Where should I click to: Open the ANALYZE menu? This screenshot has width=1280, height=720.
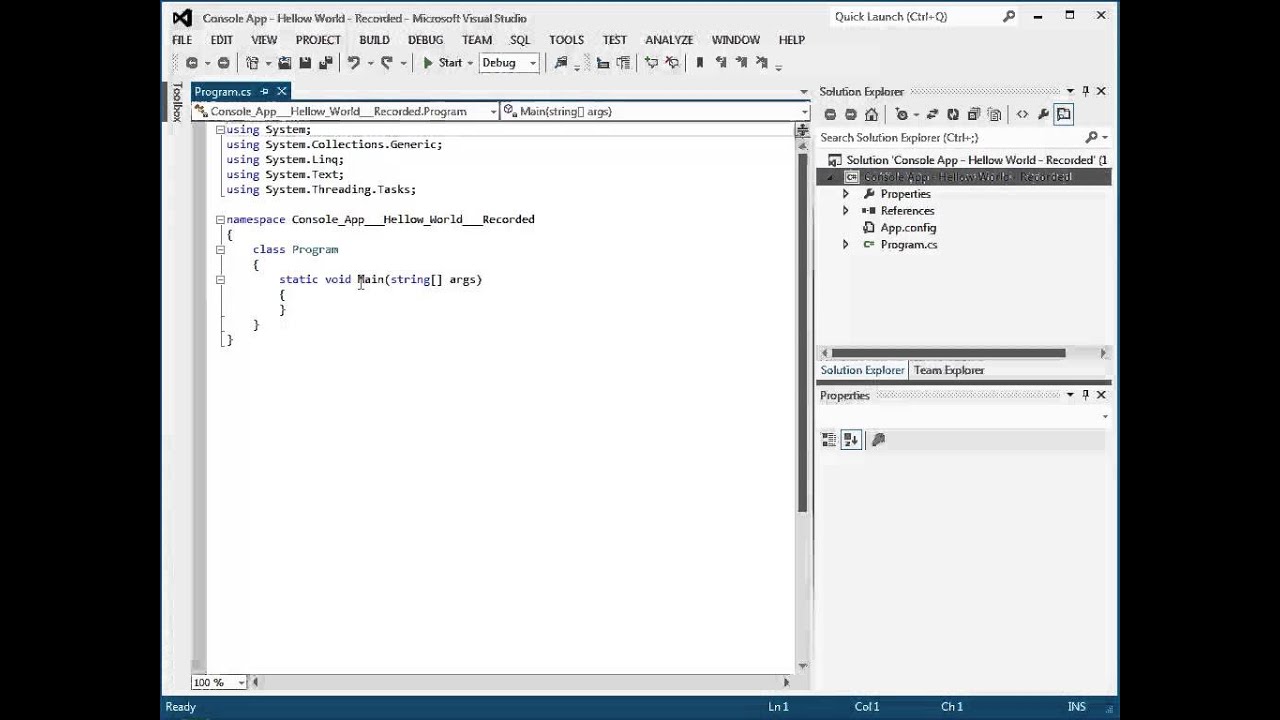[669, 40]
